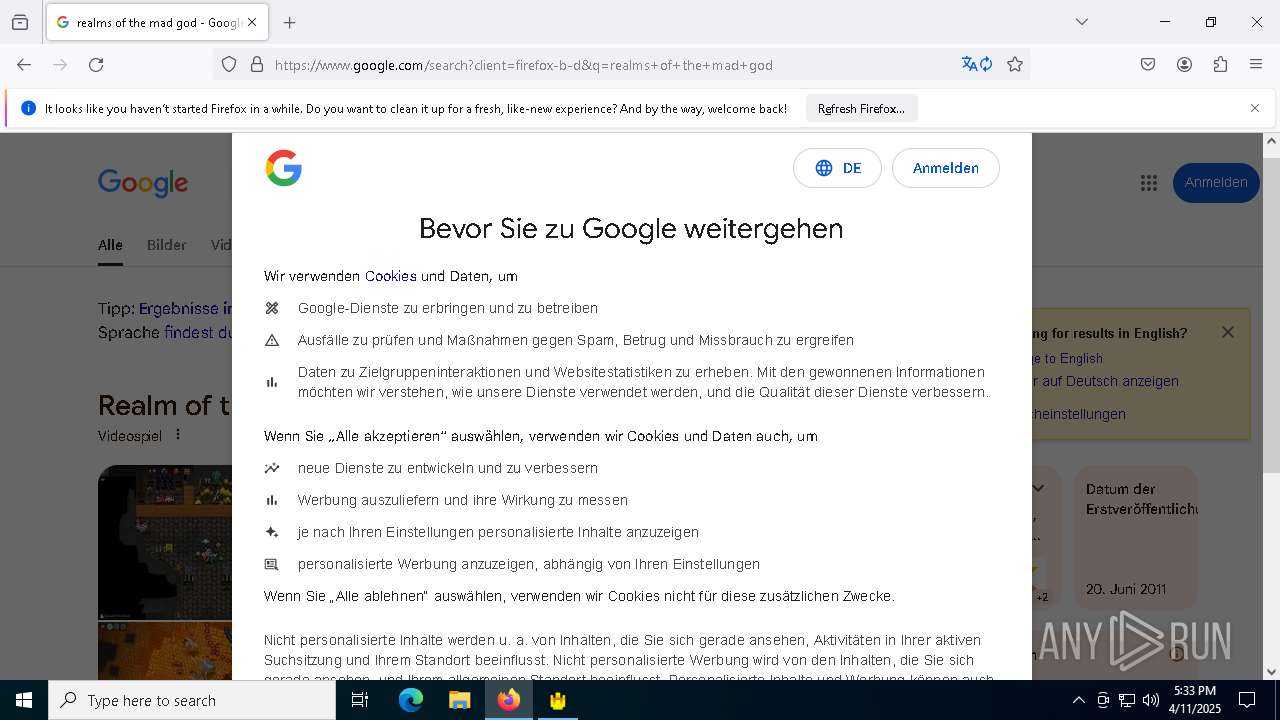The image size is (1280, 720).
Task: Open tracking protection shield icon
Action: click(229, 65)
